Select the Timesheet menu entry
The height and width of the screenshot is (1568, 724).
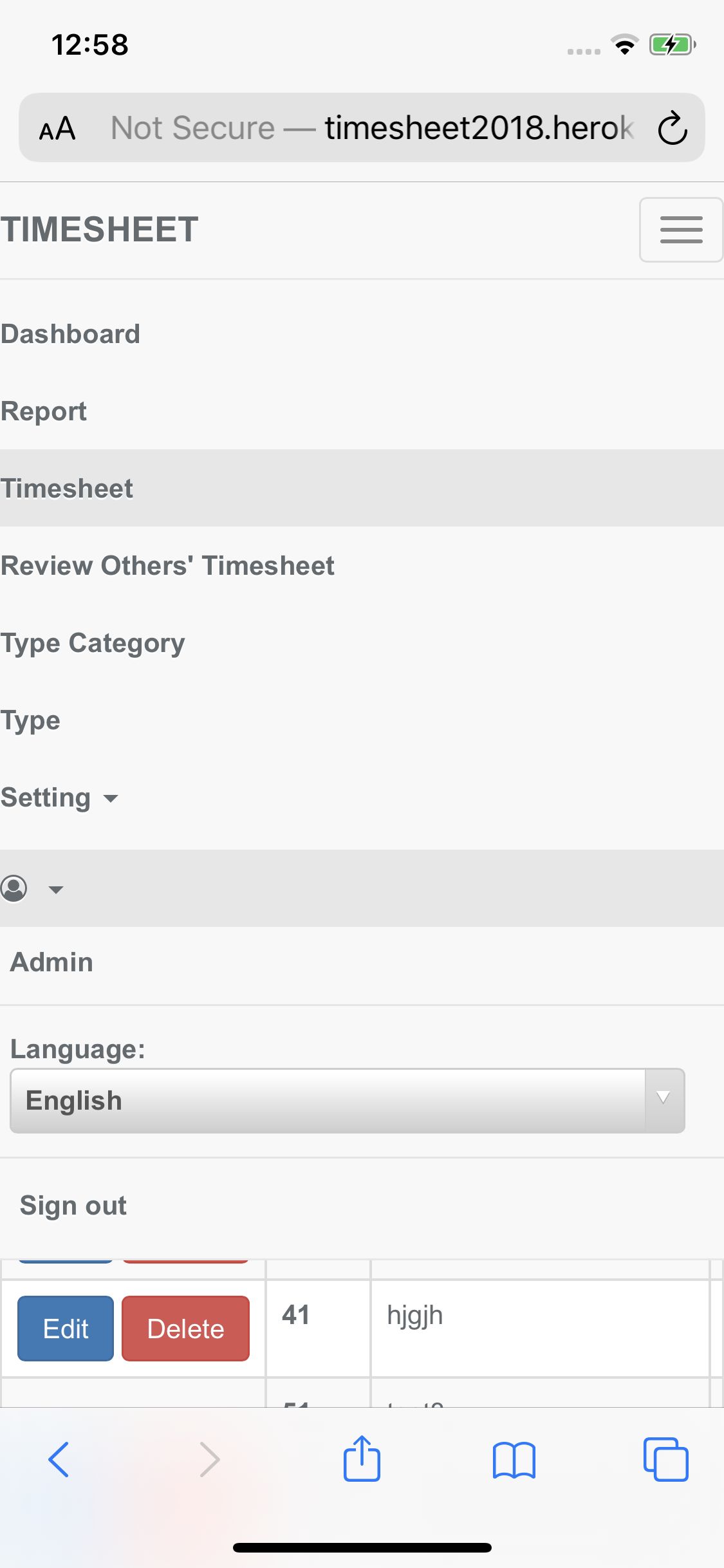point(66,488)
